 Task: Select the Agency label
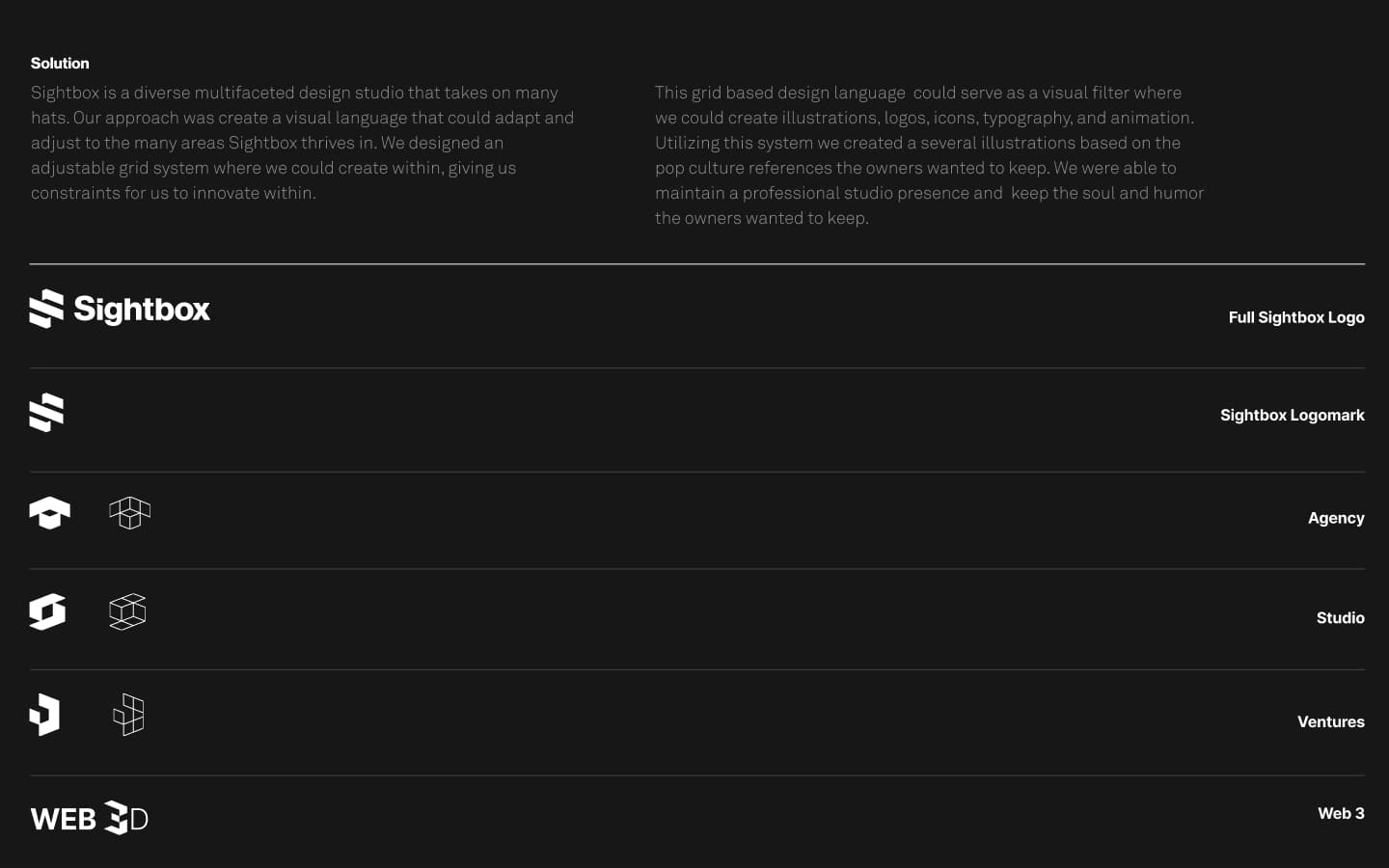1336,518
